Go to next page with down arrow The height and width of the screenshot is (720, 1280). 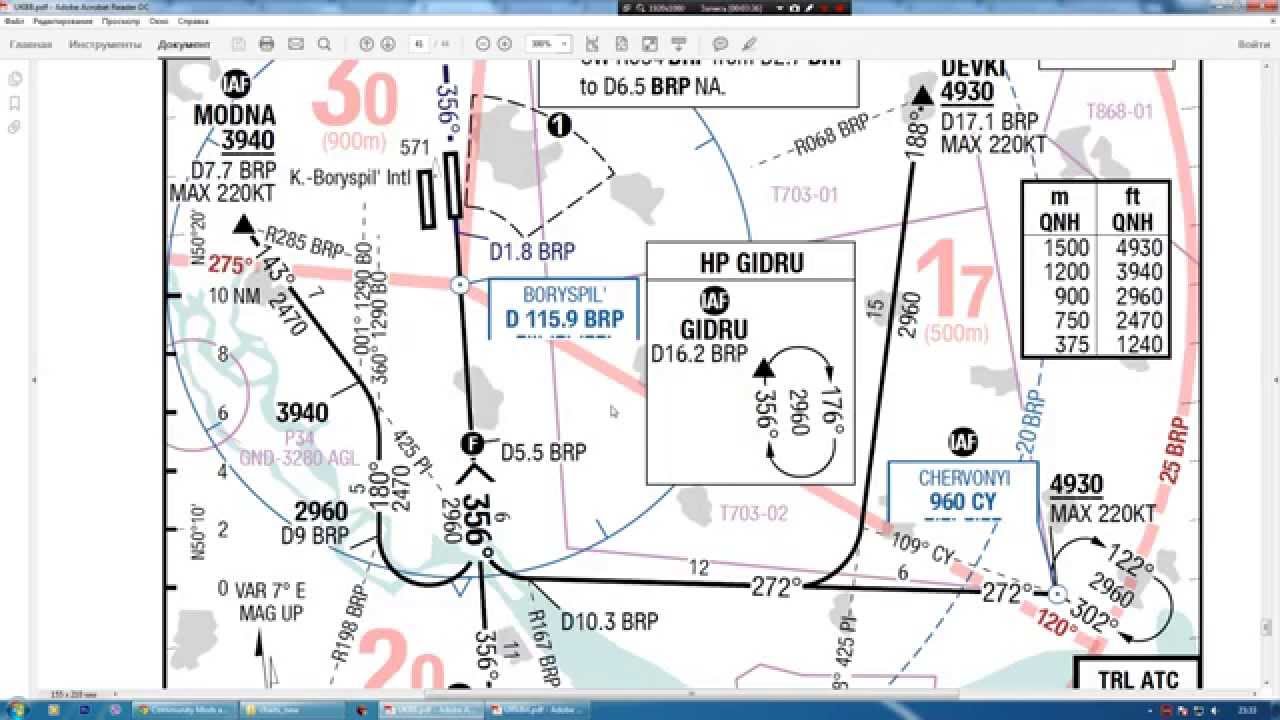388,44
